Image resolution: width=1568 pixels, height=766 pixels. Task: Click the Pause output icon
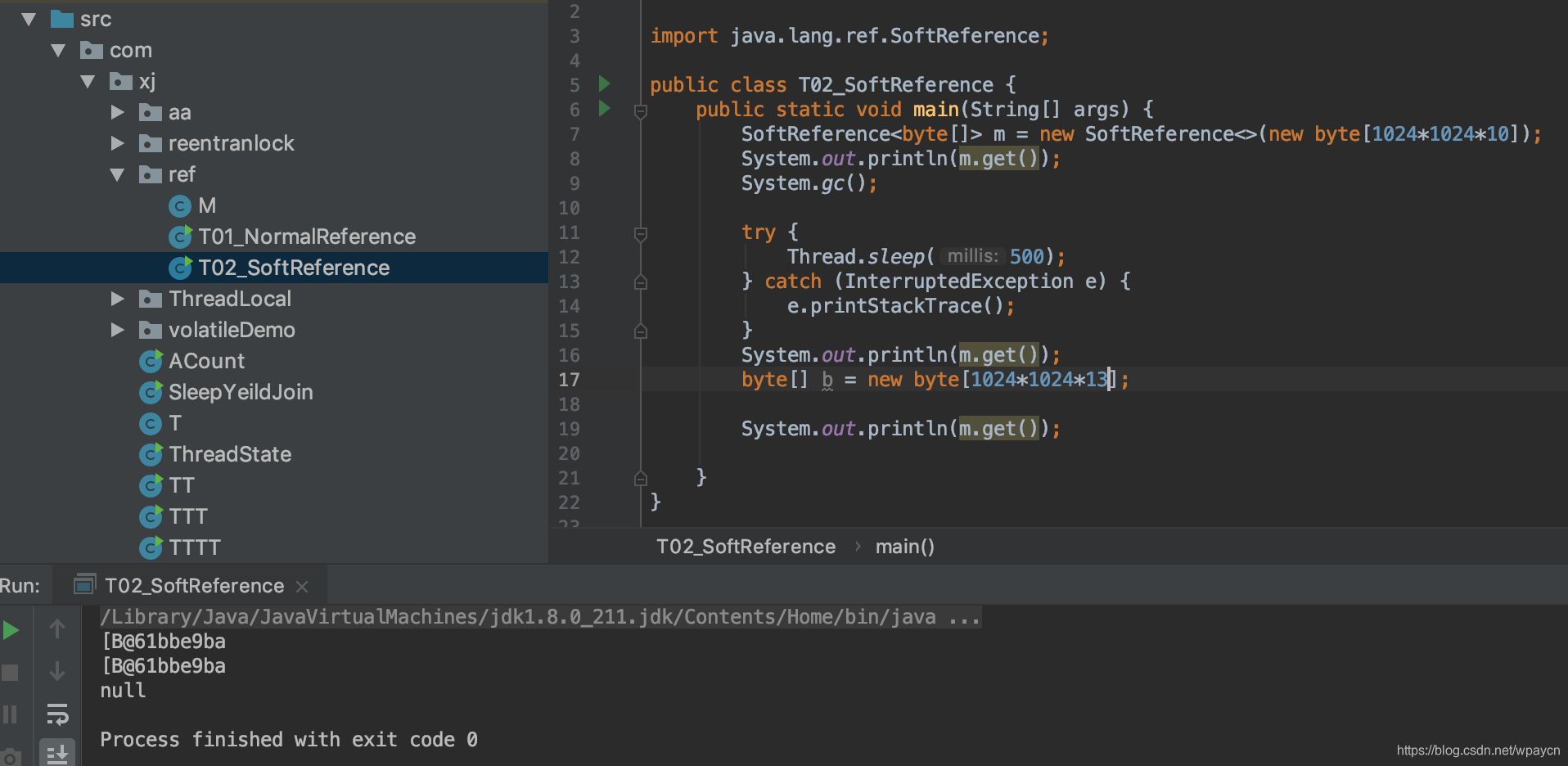pyautogui.click(x=10, y=714)
